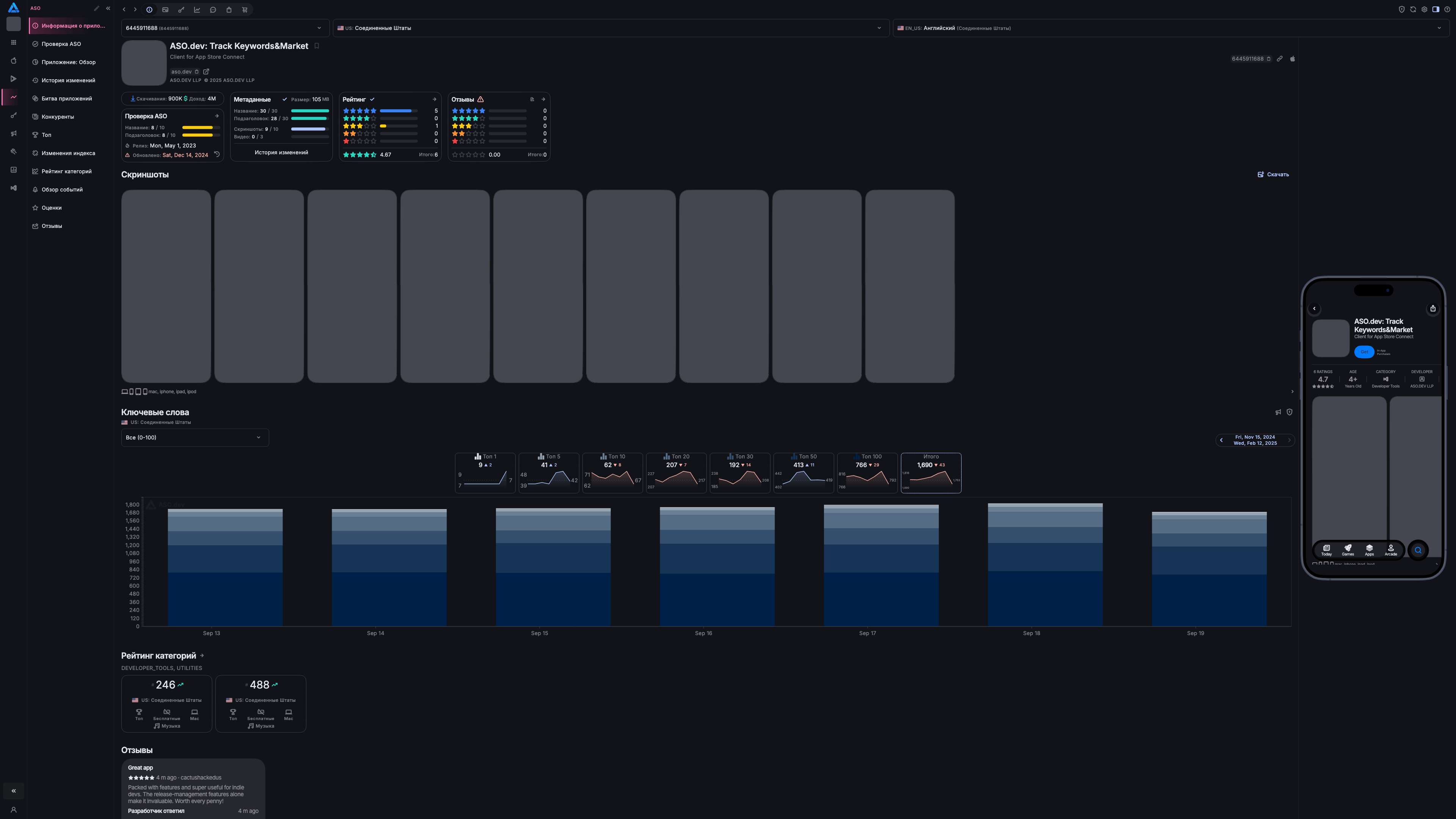Open the toolbar speech-bubble reviews icon
This screenshot has height=819, width=1456.
click(x=213, y=9)
